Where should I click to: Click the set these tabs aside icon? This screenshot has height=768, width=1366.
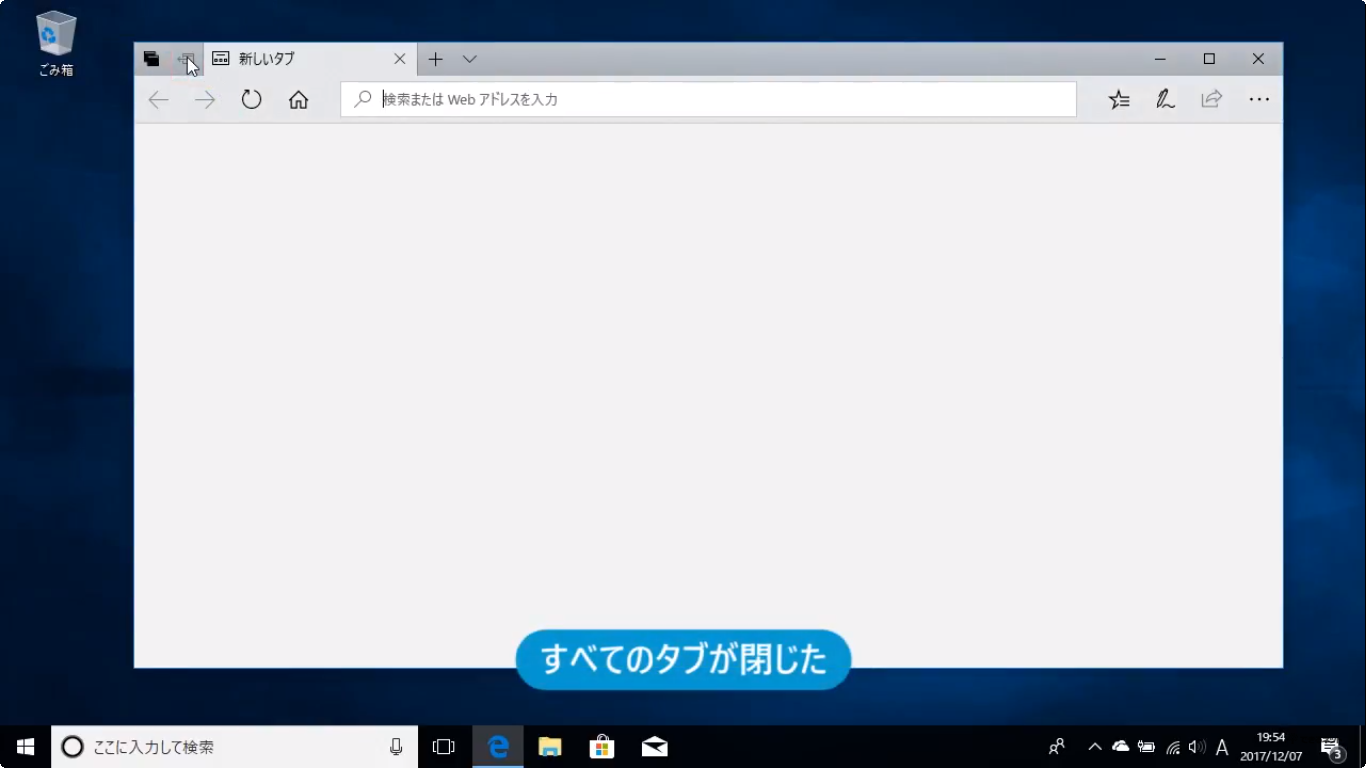(x=186, y=59)
